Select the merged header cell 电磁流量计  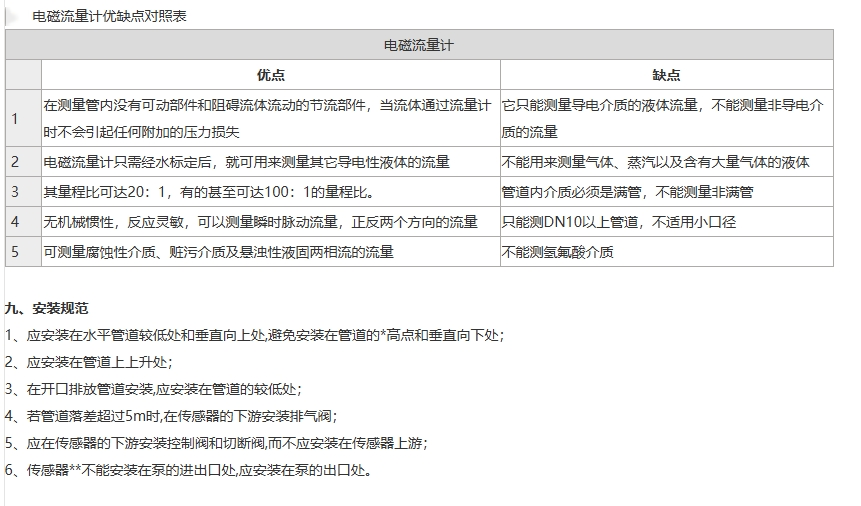tap(419, 45)
